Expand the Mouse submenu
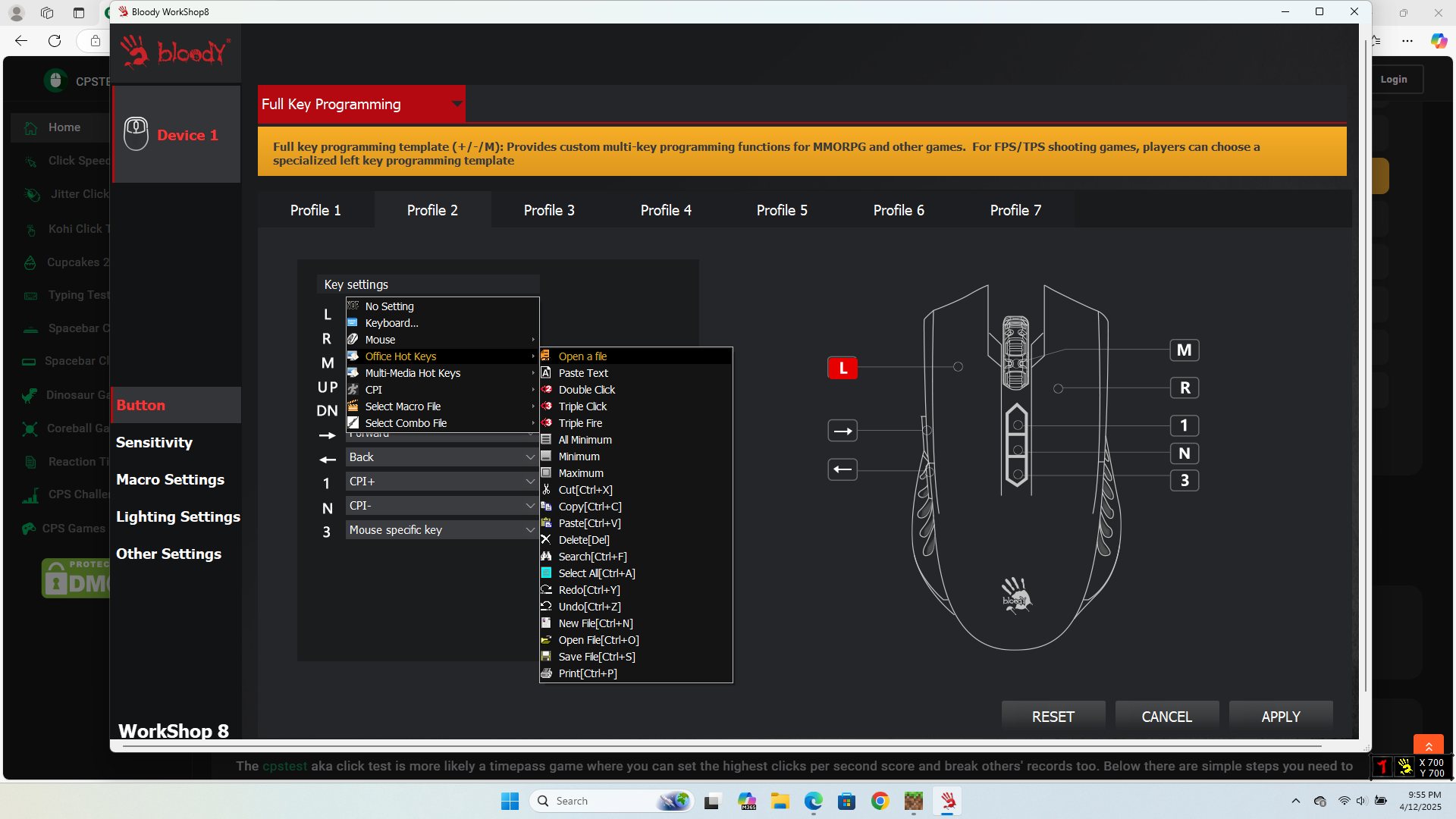This screenshot has height=819, width=1456. [443, 340]
